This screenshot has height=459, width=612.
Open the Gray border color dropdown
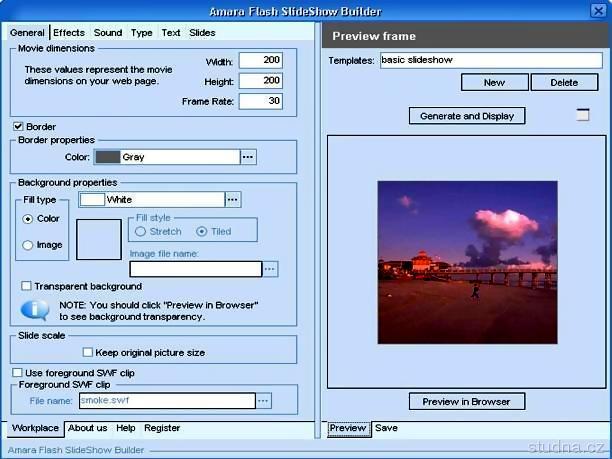click(x=178, y=157)
